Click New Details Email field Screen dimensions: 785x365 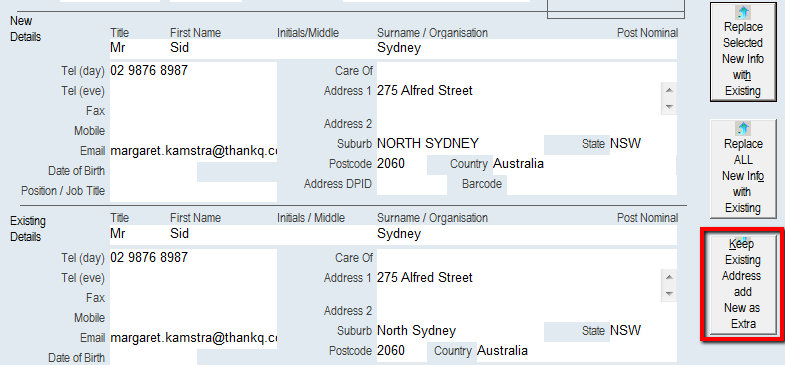pos(193,151)
